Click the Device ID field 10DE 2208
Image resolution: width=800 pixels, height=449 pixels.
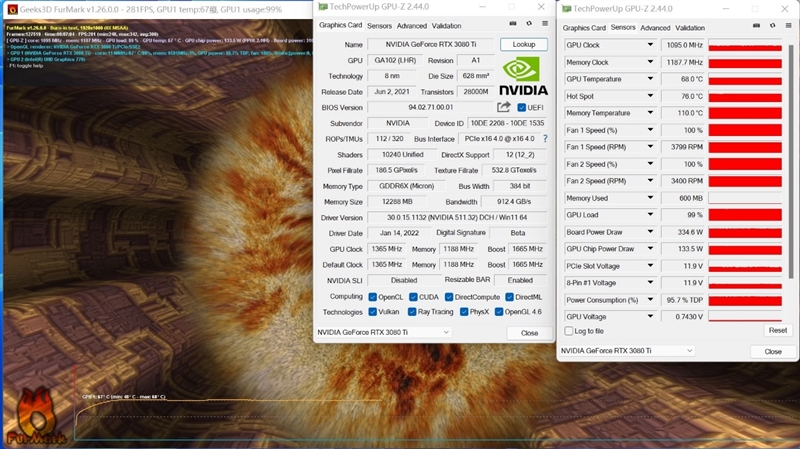point(507,123)
